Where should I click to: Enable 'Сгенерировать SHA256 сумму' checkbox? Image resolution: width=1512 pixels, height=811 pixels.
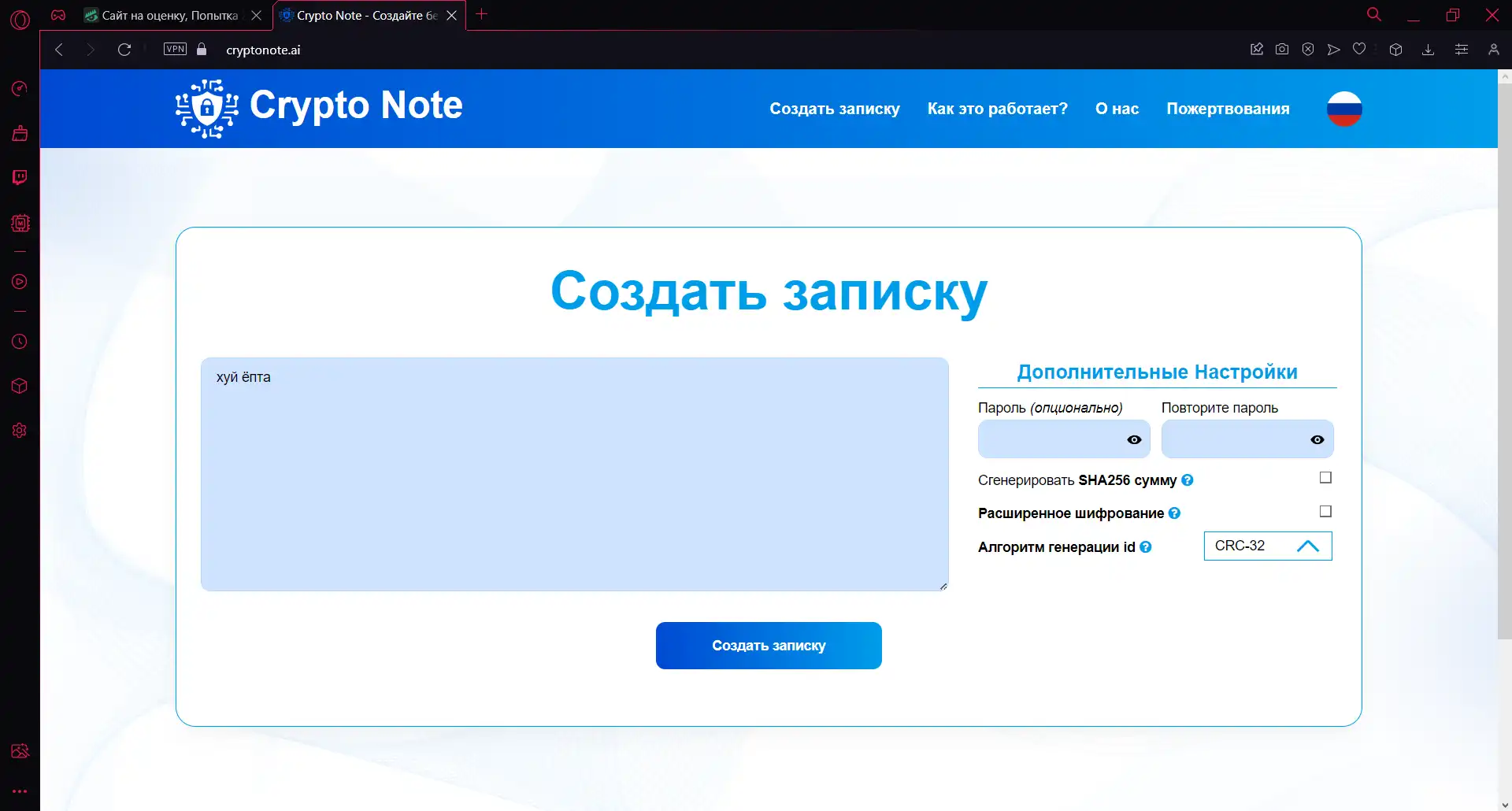pyautogui.click(x=1325, y=478)
